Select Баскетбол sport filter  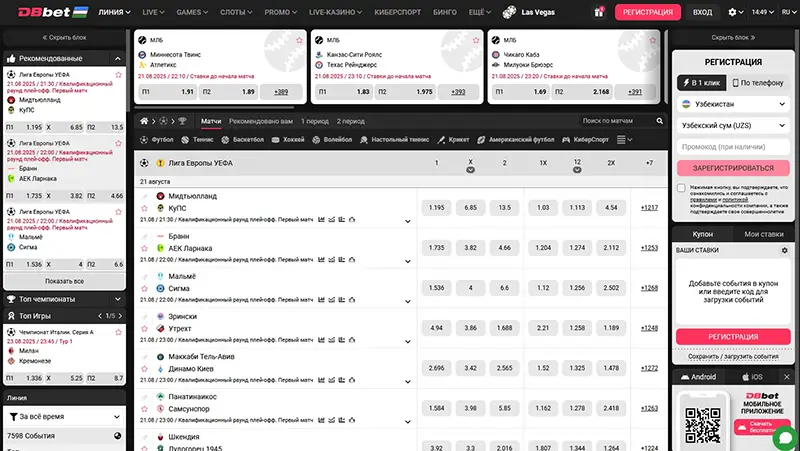coord(242,139)
